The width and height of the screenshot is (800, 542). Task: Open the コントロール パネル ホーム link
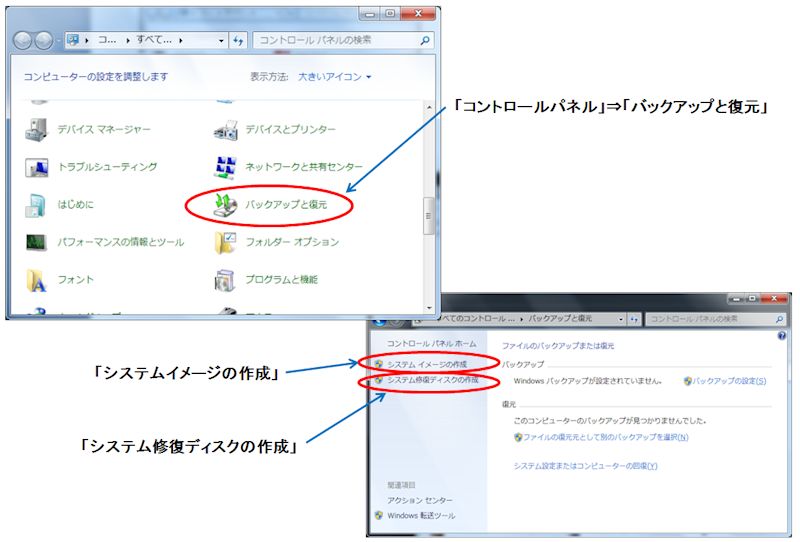[x=431, y=343]
